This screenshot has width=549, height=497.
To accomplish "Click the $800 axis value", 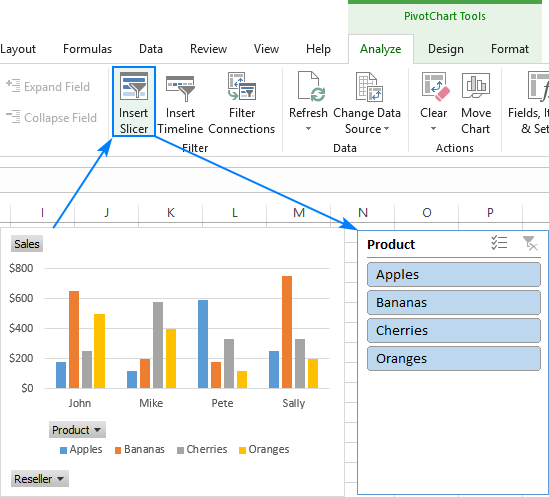I will [x=21, y=268].
